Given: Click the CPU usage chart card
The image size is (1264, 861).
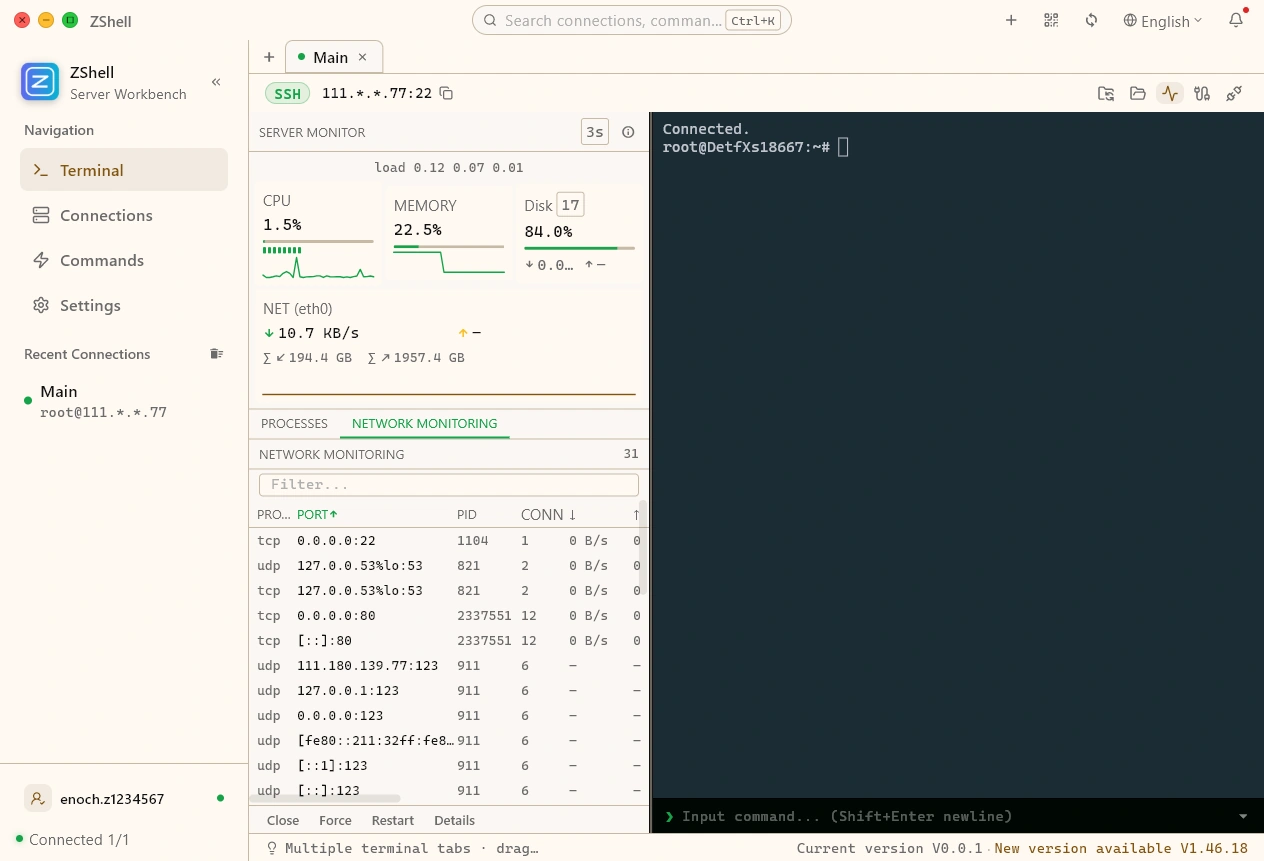Looking at the screenshot, I should coord(318,236).
